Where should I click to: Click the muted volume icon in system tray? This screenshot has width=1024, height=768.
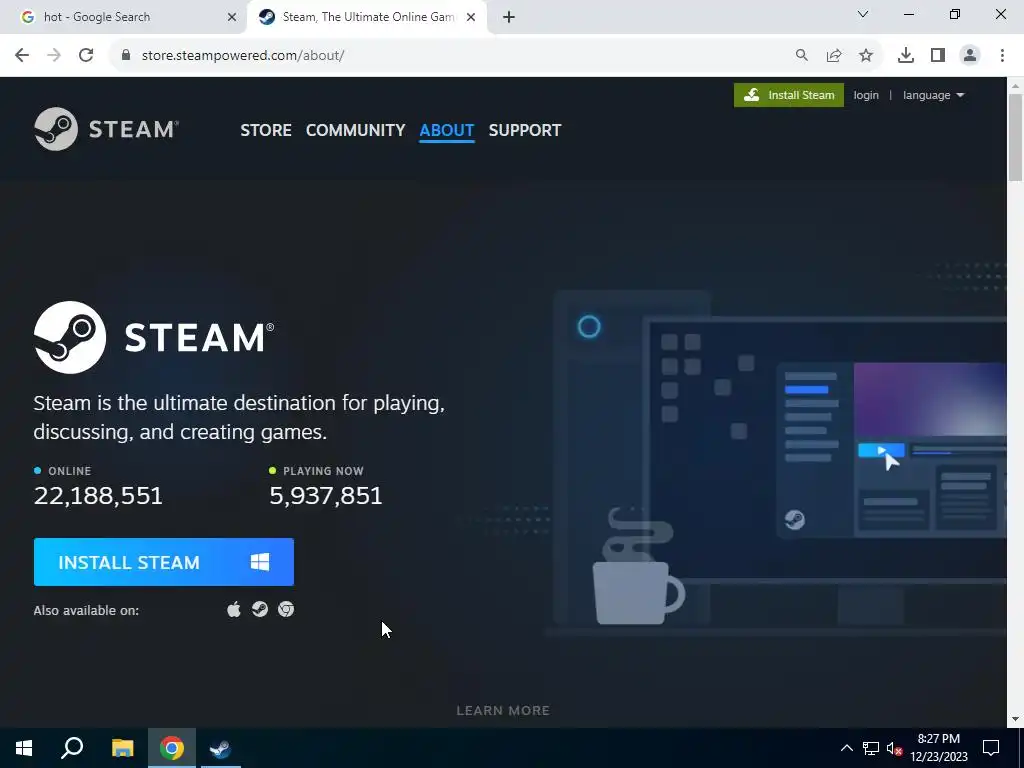894,748
